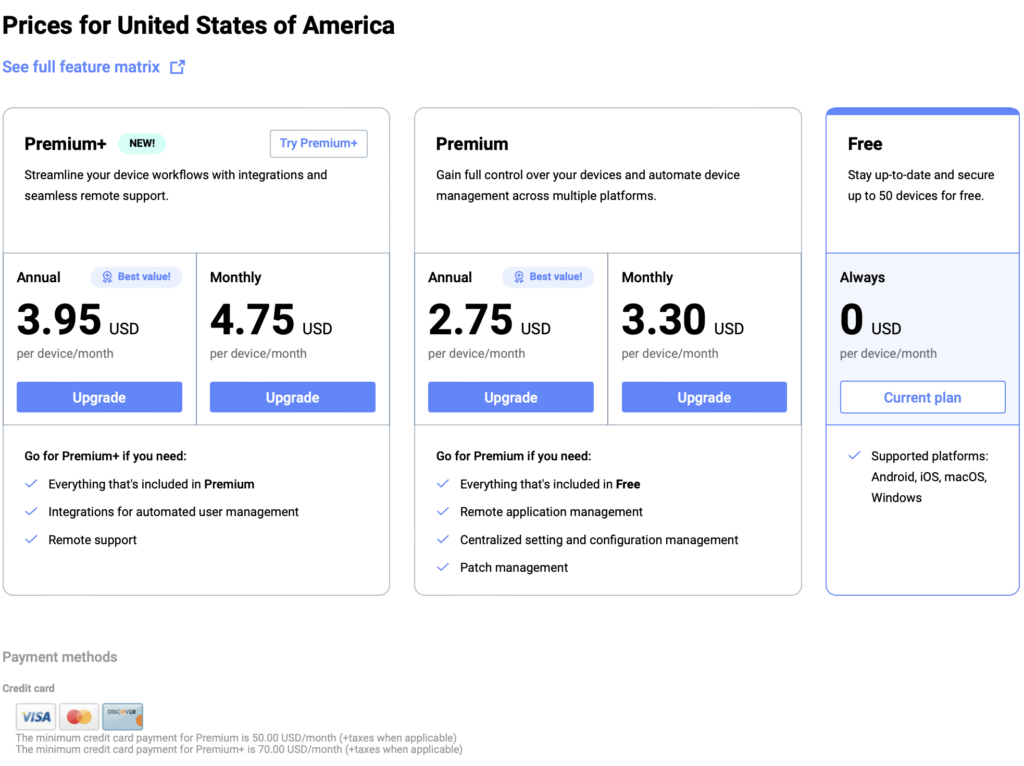Click checkmark beside Remote support feature
The width and height of the screenshot is (1024, 766).
[x=31, y=540]
